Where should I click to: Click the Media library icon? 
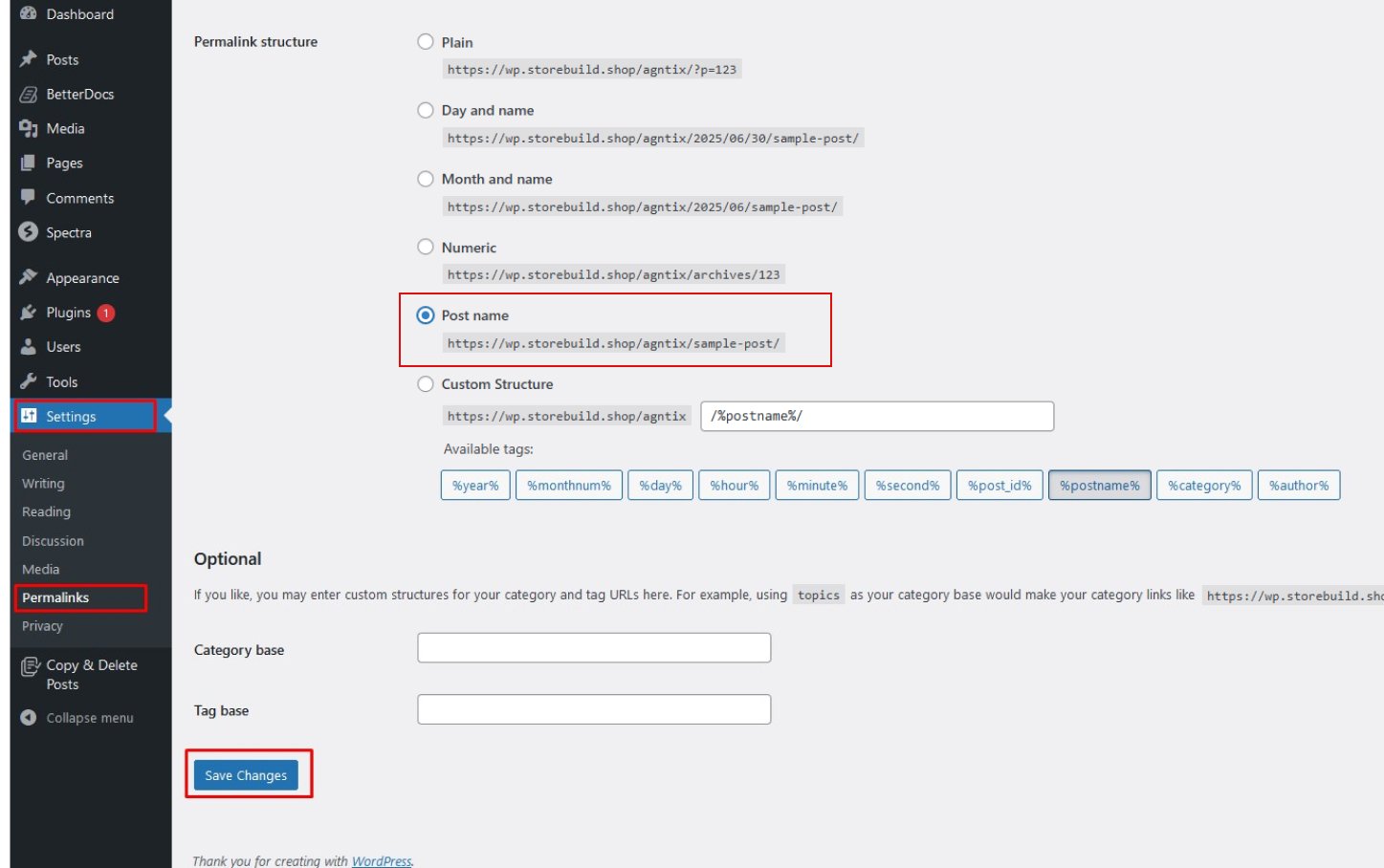[29, 128]
